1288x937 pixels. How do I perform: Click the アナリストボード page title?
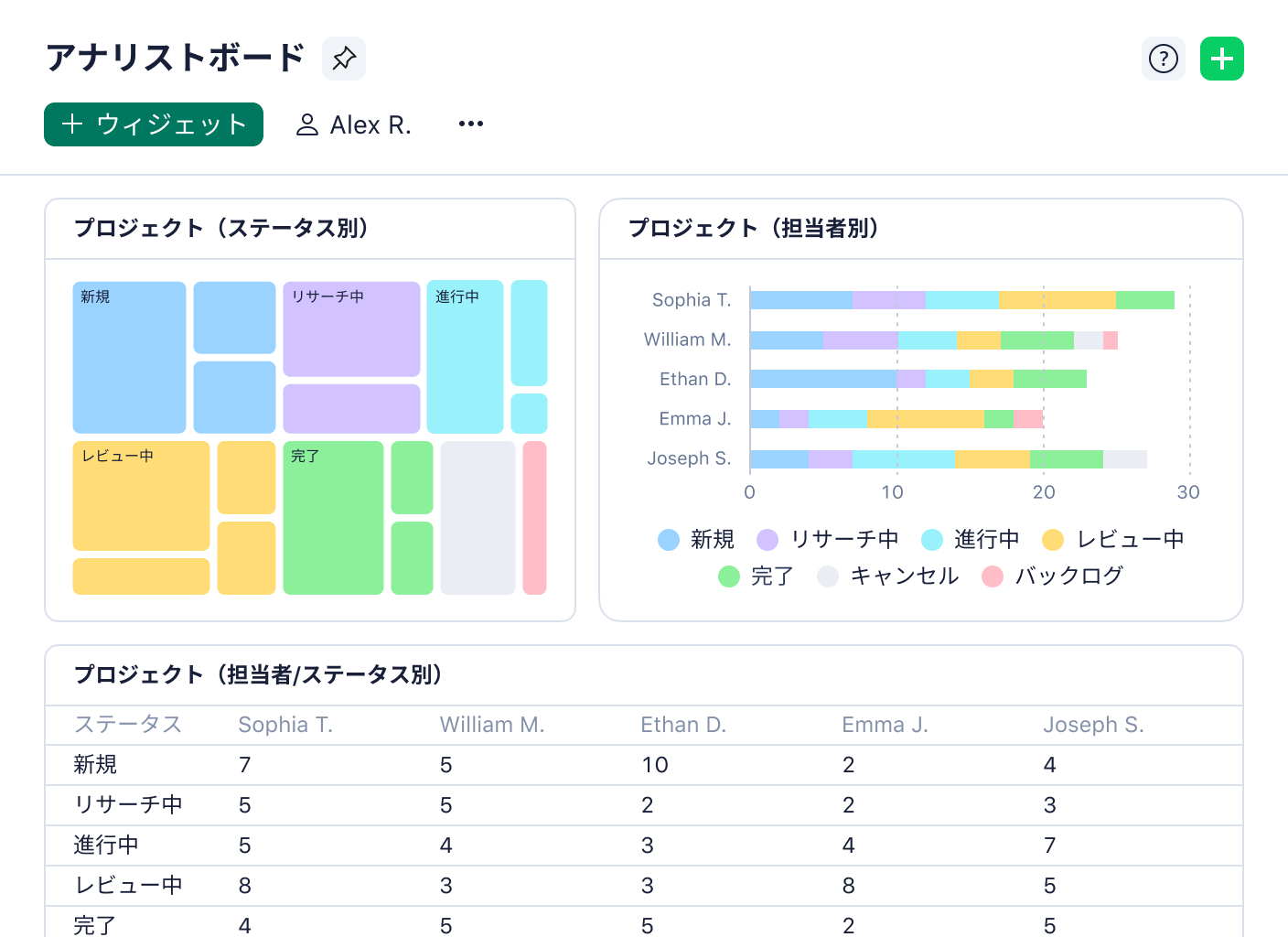pyautogui.click(x=176, y=58)
